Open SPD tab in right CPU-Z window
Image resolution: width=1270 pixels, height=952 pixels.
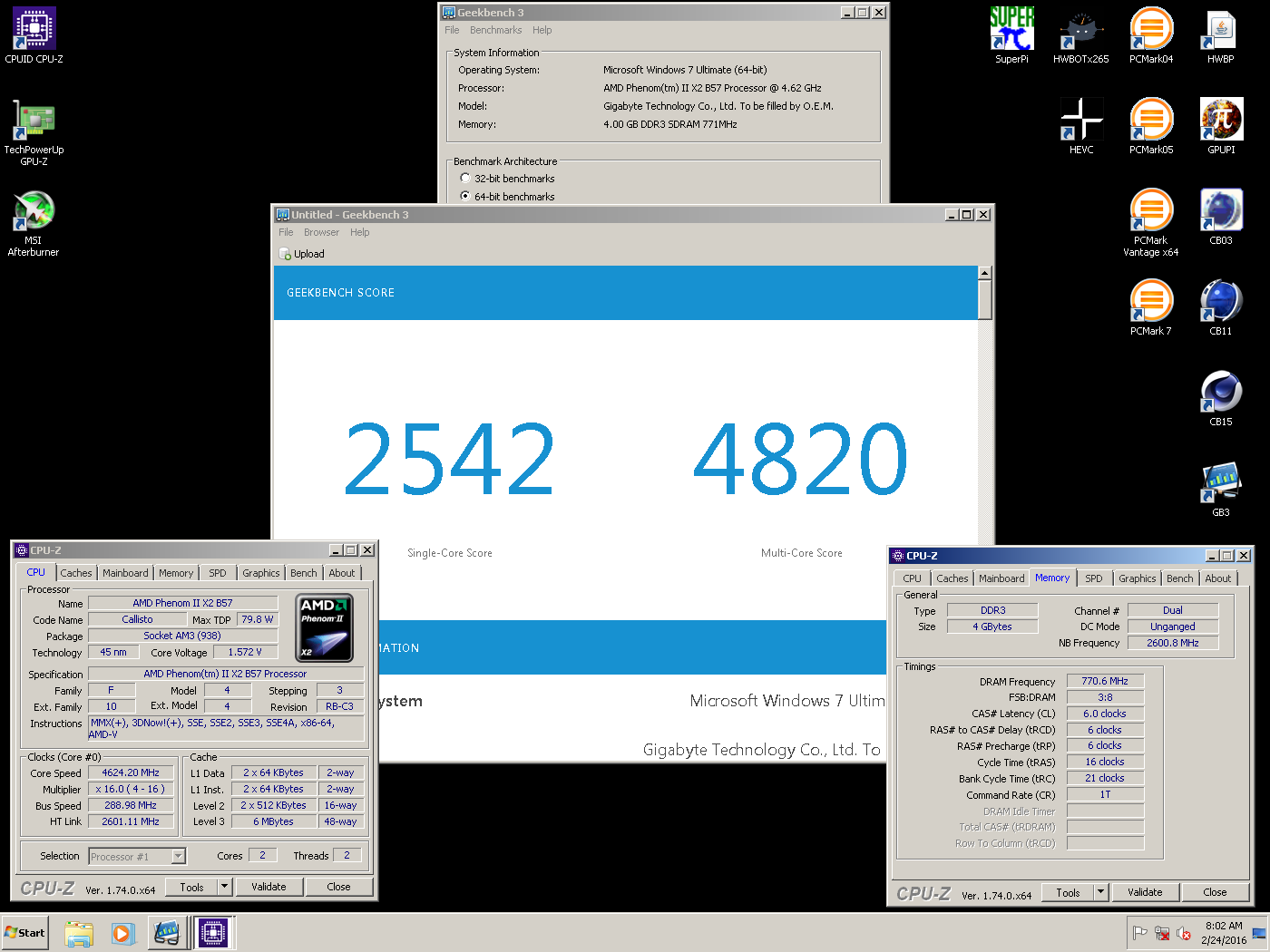click(x=1094, y=578)
